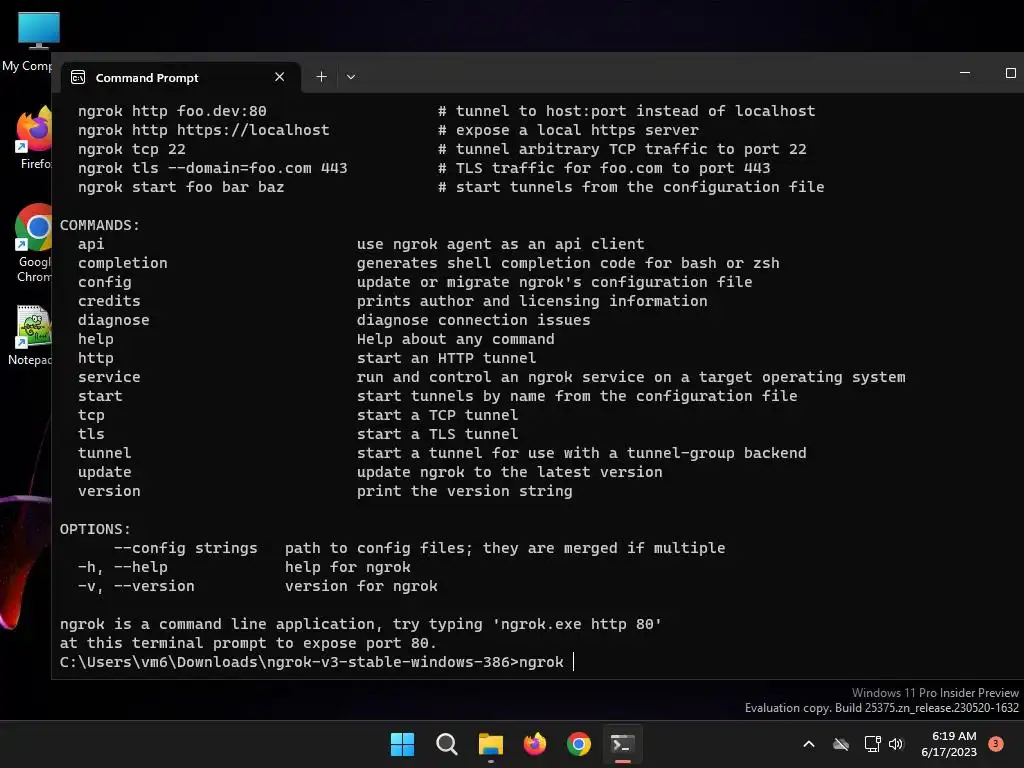1024x768 pixels.
Task: Select the Notepad++ desktop shortcut
Action: tap(30, 334)
